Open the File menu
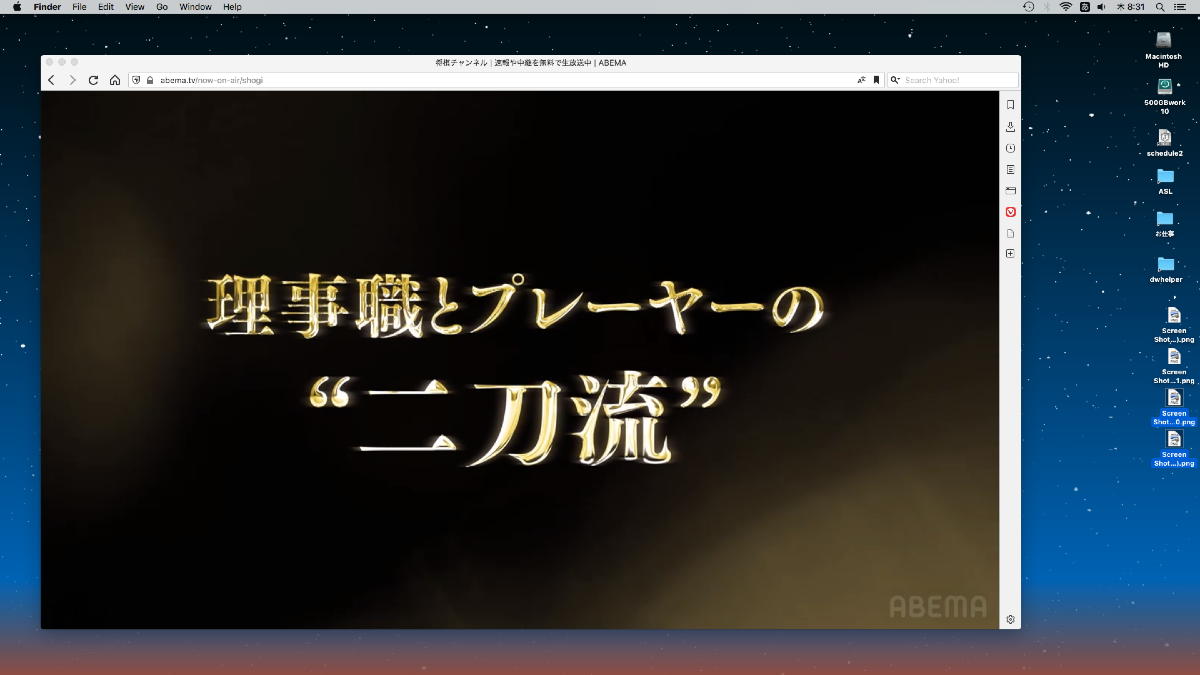Screen dimensions: 1200x675 [79, 7]
